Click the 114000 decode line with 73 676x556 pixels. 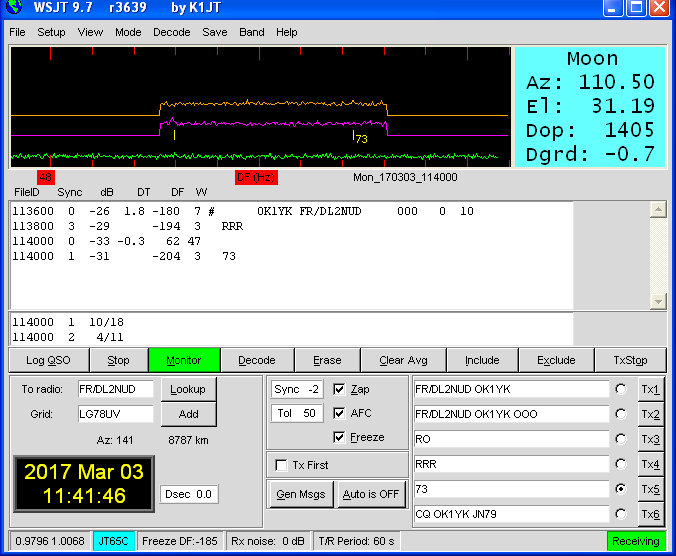coord(124,256)
